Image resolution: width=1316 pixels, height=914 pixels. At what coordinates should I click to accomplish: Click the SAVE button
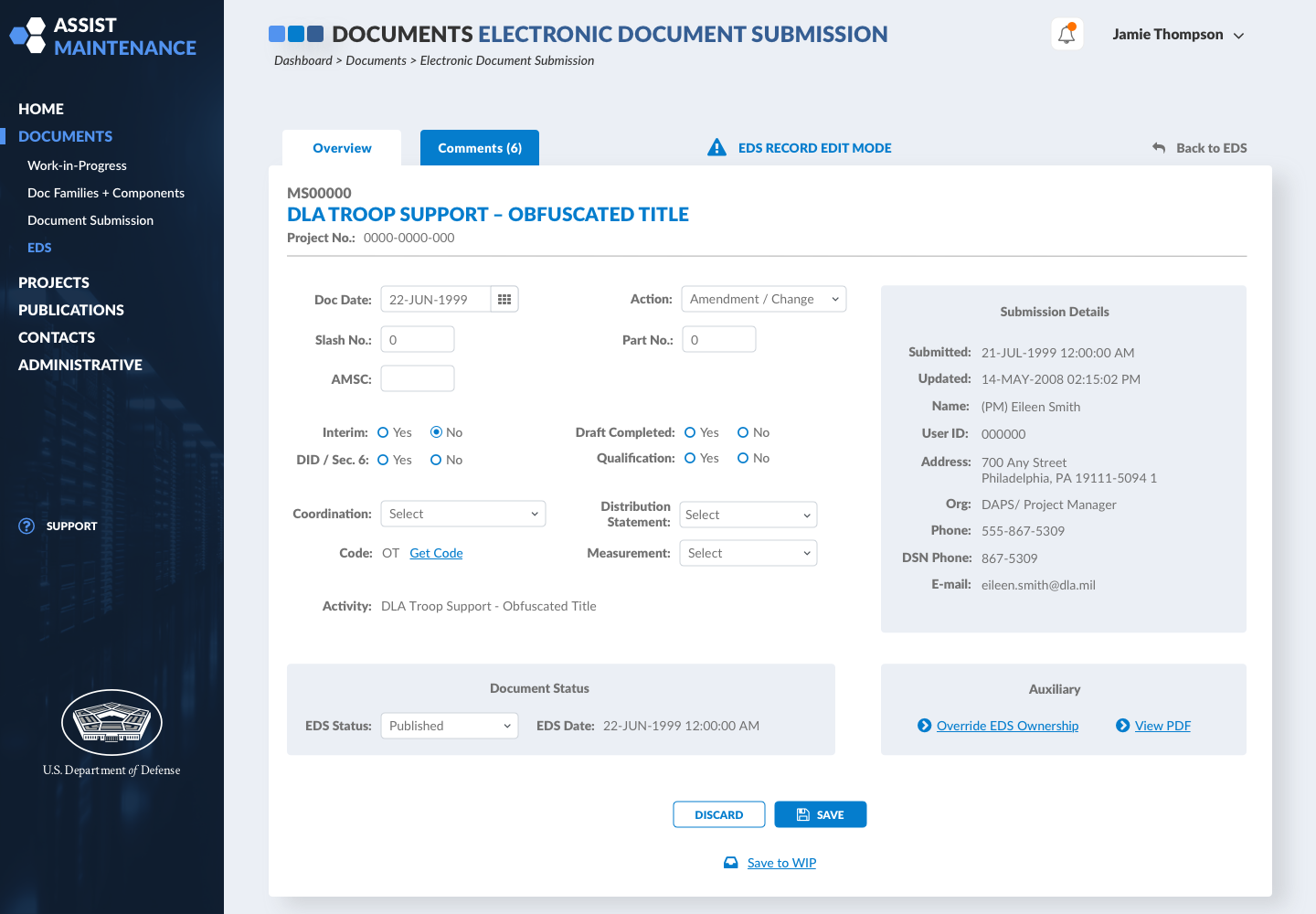821,814
